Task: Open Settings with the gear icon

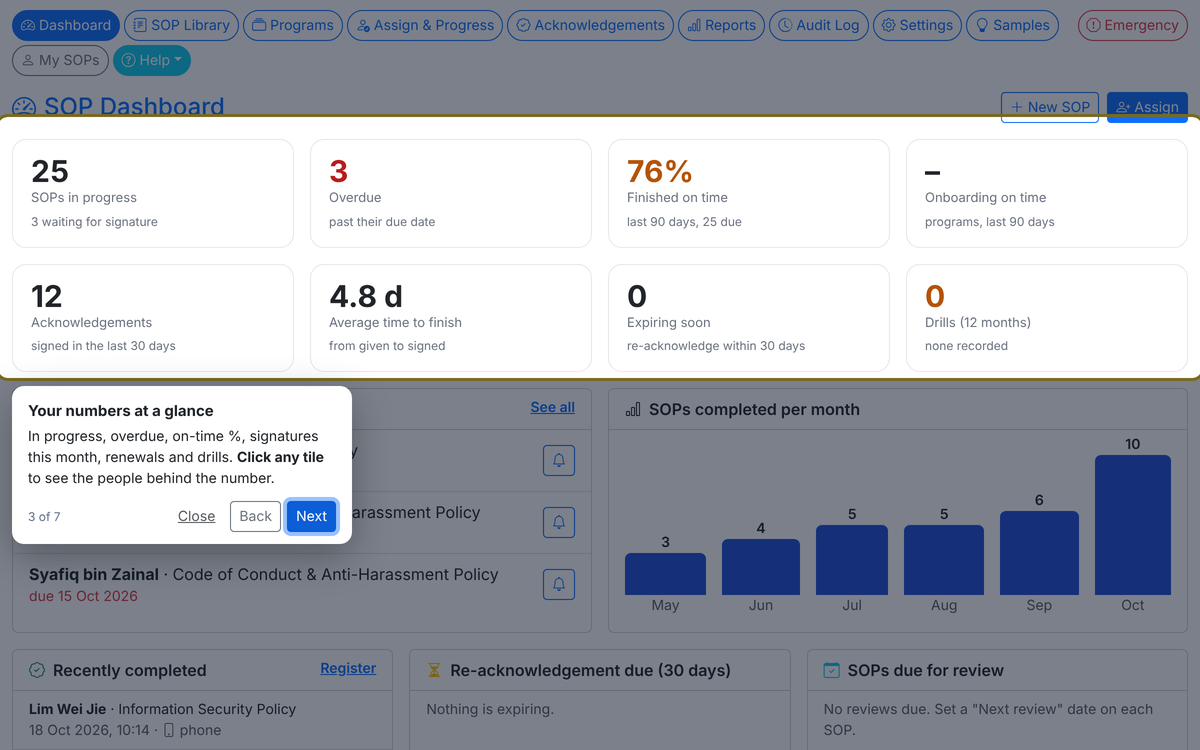Action: point(917,25)
